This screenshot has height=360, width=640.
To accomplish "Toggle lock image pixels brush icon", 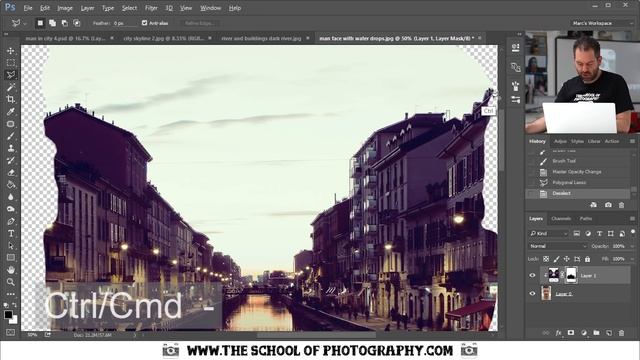I will 556,259.
